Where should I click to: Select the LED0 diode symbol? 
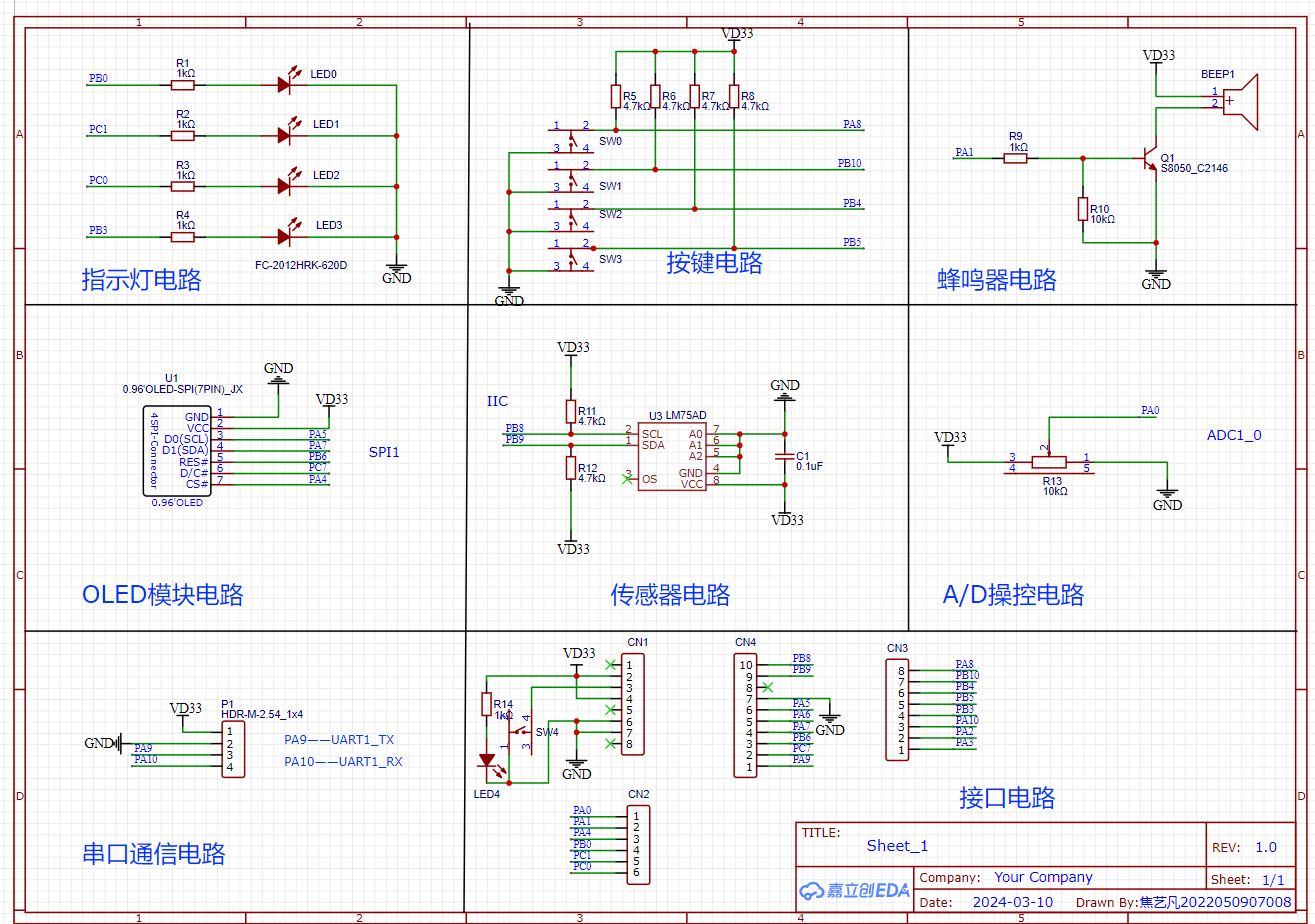[x=285, y=84]
